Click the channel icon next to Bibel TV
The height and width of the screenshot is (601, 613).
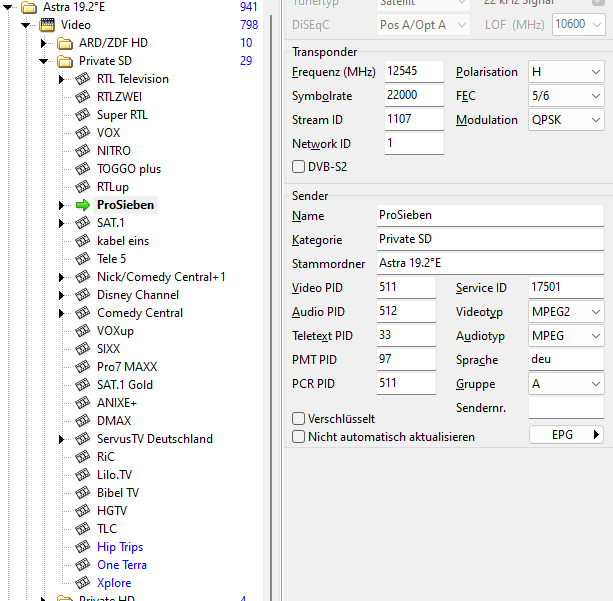(x=83, y=493)
